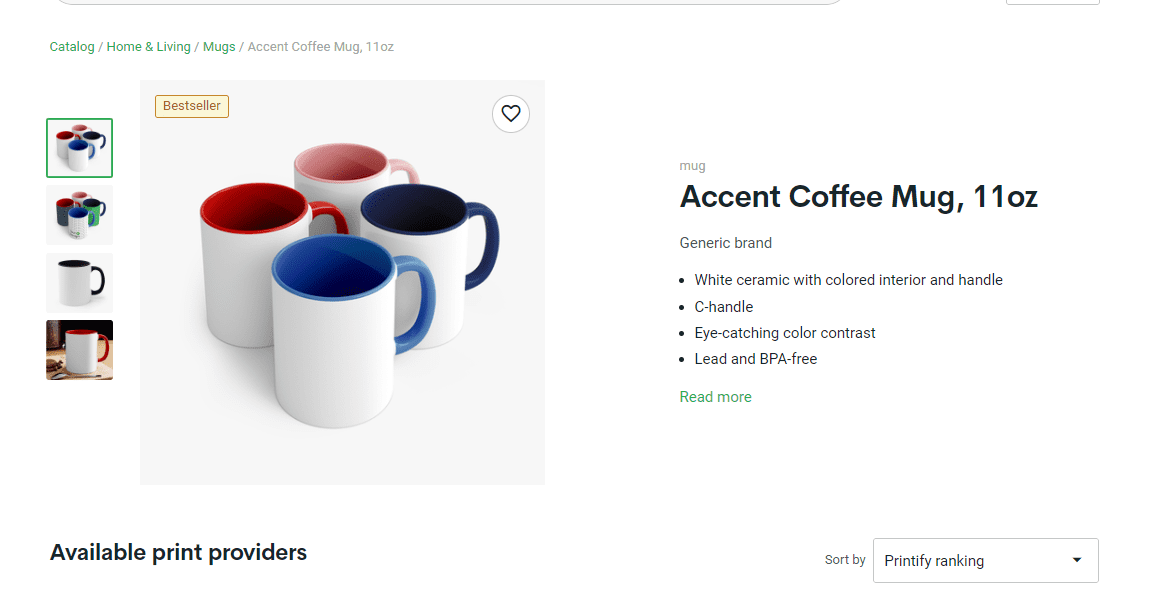
Task: Click the Accent Coffee Mug, 11oz title
Action: (858, 197)
